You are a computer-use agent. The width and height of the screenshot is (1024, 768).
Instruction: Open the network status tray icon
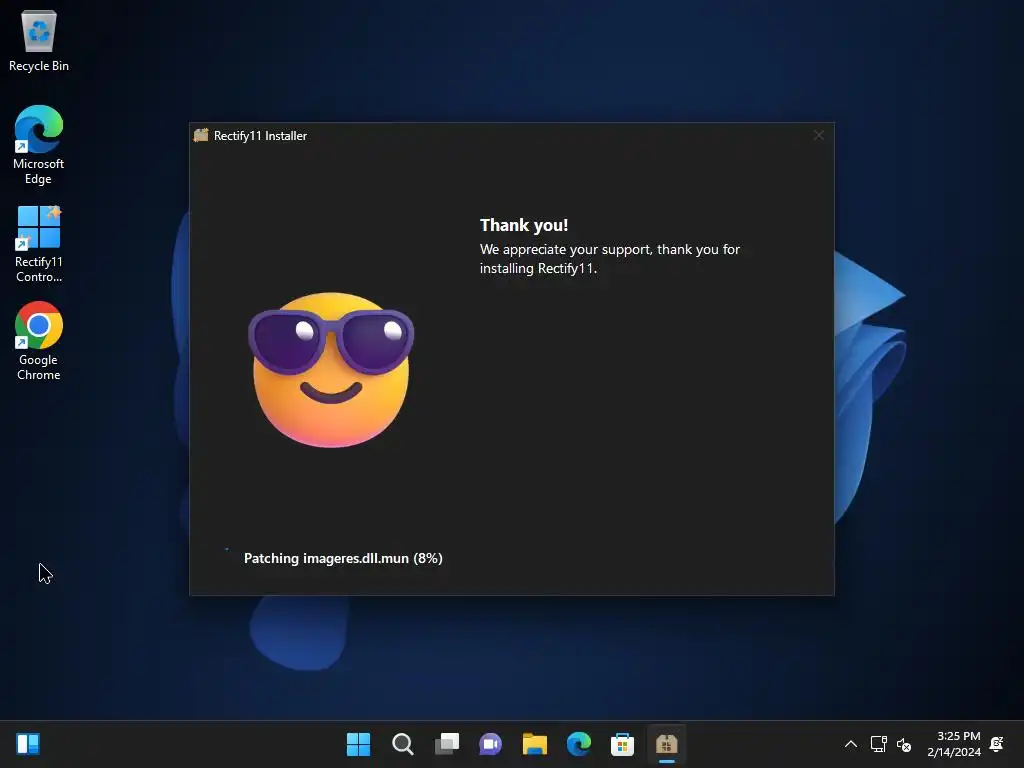point(878,744)
